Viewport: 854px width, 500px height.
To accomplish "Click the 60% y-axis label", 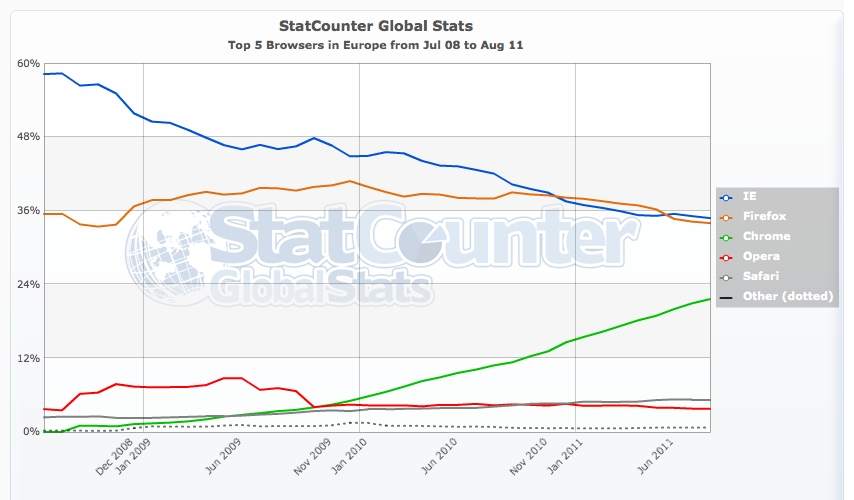I will pos(28,63).
